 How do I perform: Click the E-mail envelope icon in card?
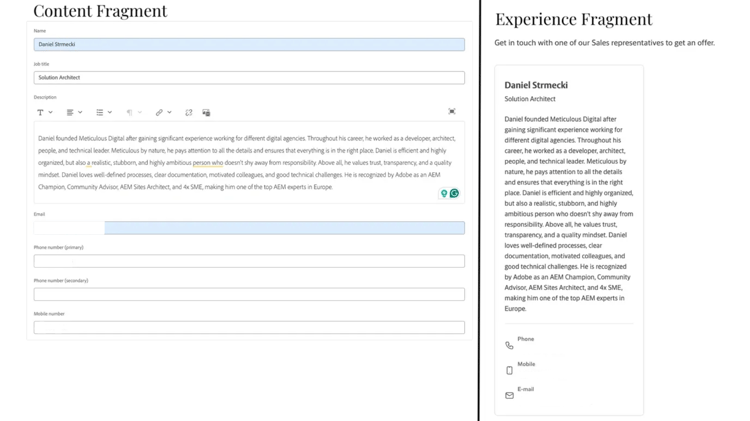pos(509,395)
